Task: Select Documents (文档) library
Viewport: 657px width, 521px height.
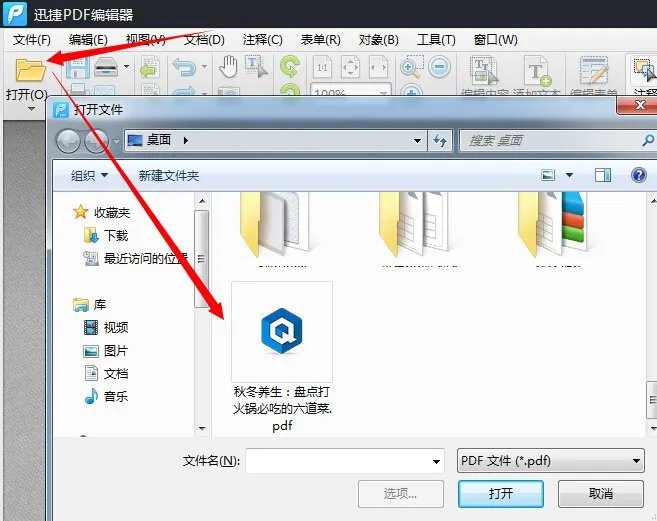Action: click(x=106, y=373)
